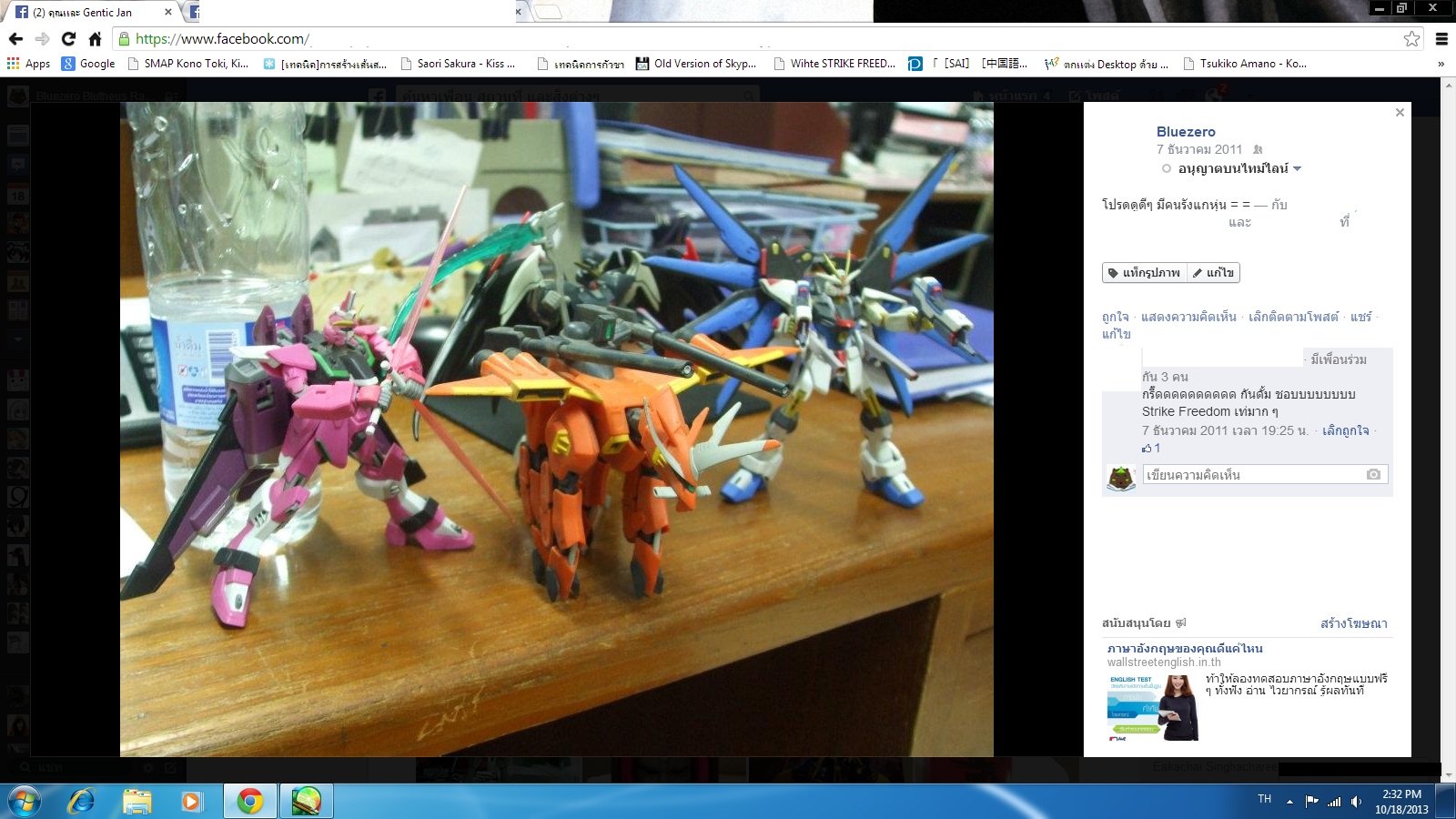
Task: Click the network signal tray icon
Action: click(1334, 802)
